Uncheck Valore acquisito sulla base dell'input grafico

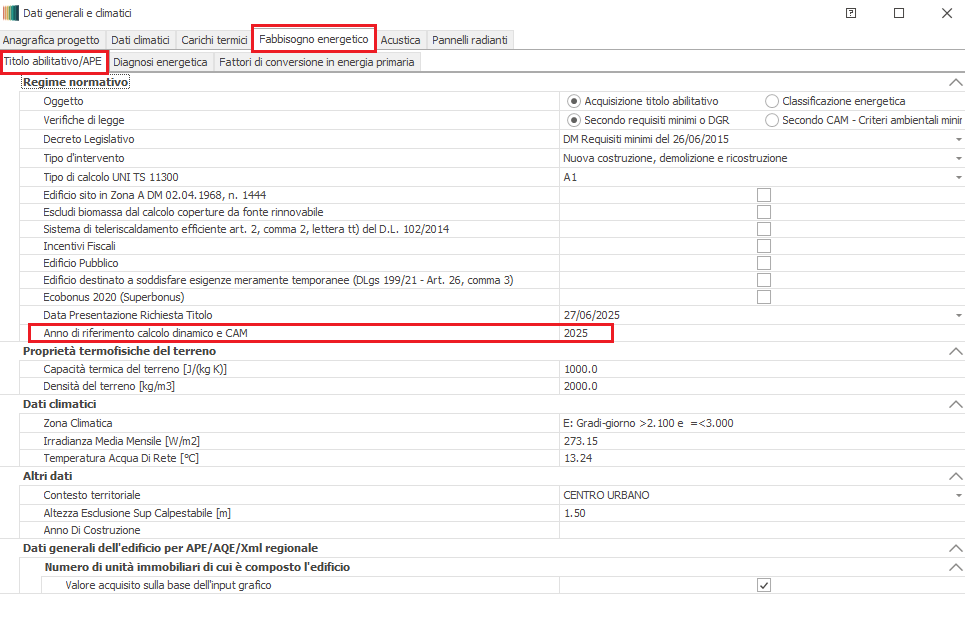pyautogui.click(x=764, y=585)
